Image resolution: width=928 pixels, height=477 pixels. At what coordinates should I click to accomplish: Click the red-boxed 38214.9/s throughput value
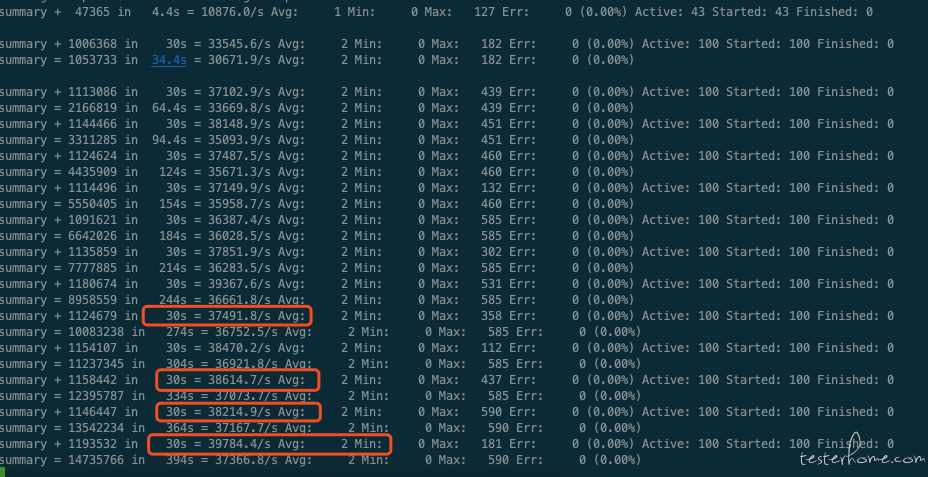237,412
